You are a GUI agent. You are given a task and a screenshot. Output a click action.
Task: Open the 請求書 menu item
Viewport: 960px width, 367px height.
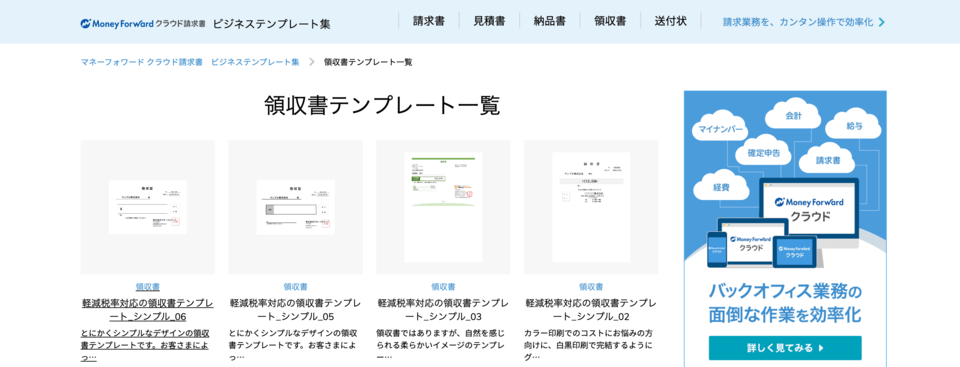point(429,21)
